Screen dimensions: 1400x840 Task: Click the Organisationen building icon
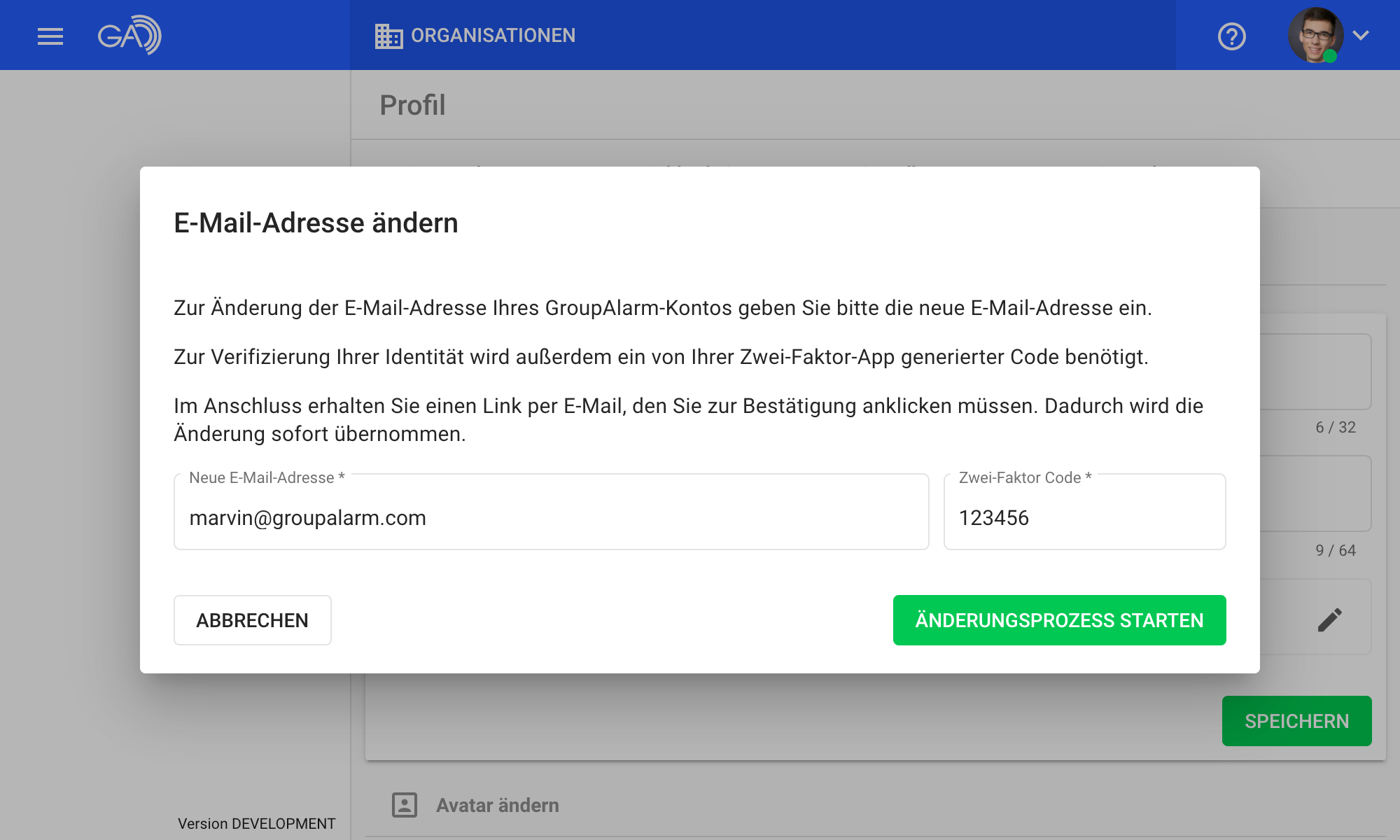388,36
